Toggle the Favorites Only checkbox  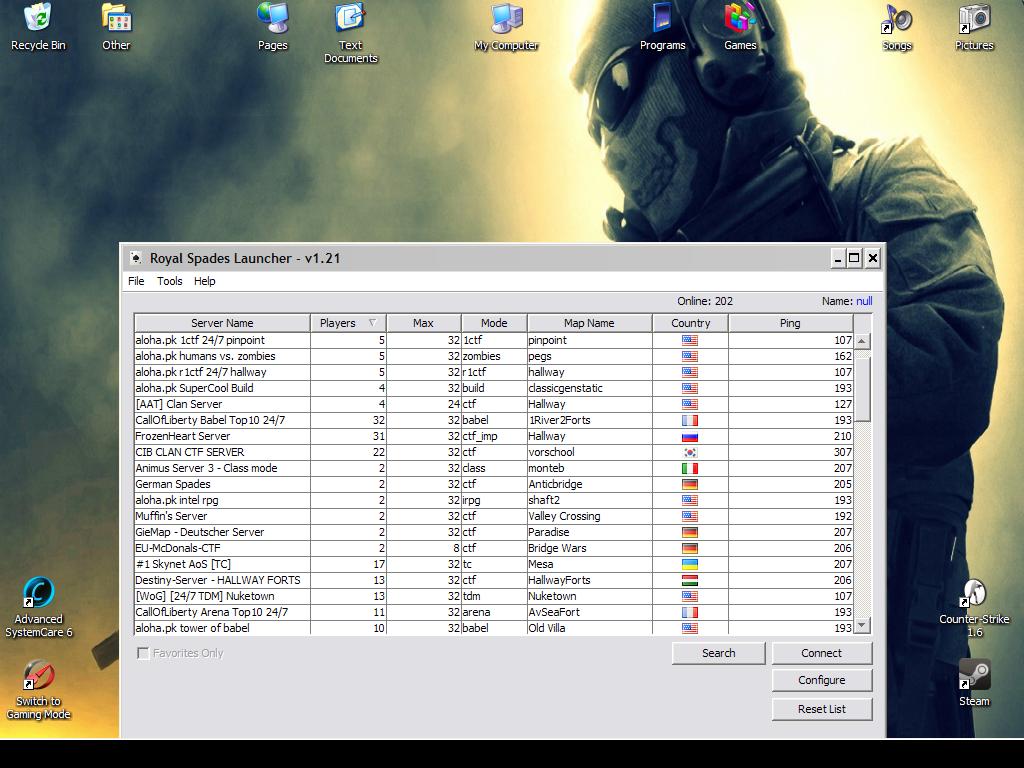tap(144, 653)
